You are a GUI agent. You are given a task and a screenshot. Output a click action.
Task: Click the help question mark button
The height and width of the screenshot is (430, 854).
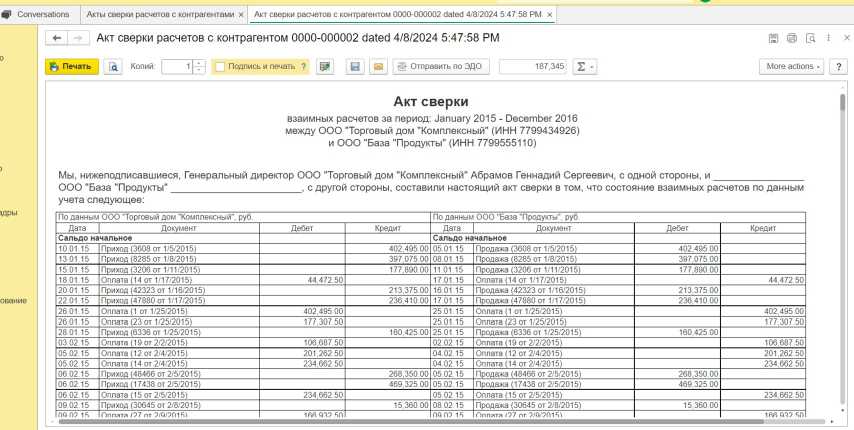pyautogui.click(x=838, y=66)
